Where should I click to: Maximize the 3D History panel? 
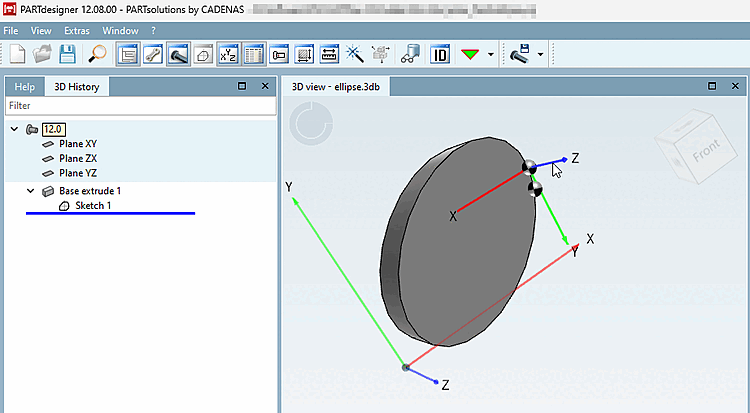242,86
